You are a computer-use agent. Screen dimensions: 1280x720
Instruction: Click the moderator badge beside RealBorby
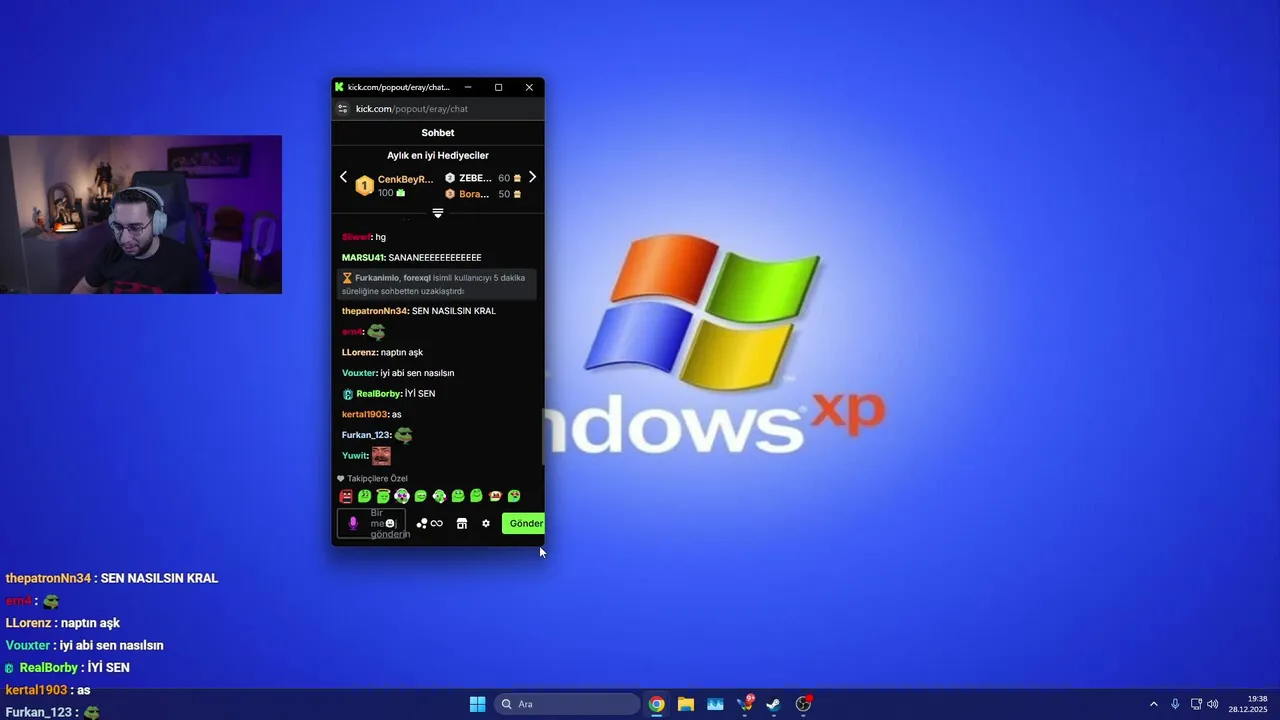(348, 394)
